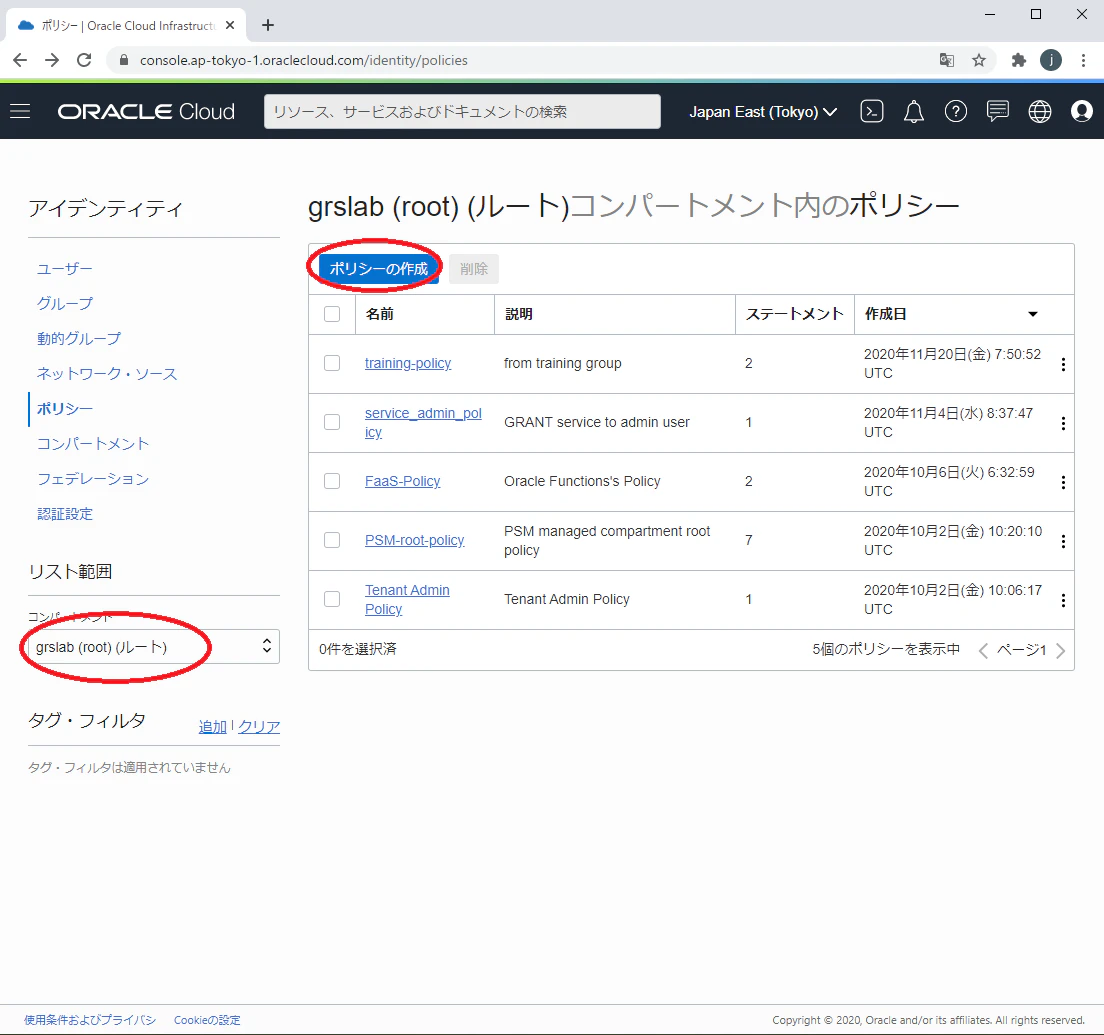Screen dimensions: 1104x1035
Task: Open Chrome profile avatar icon
Action: [1051, 61]
